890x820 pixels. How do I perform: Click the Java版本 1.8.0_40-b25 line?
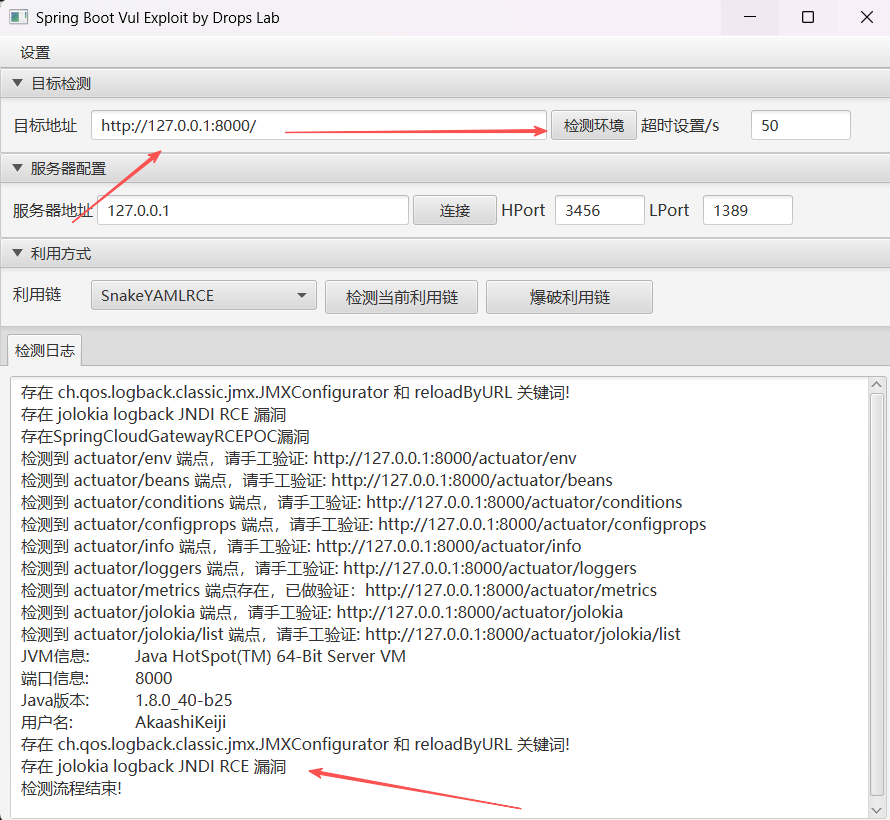coord(127,700)
